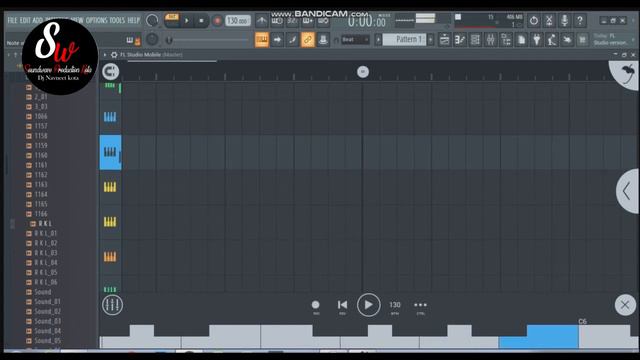Toggle loop recording
This screenshot has height=360, width=640.
click(323, 20)
